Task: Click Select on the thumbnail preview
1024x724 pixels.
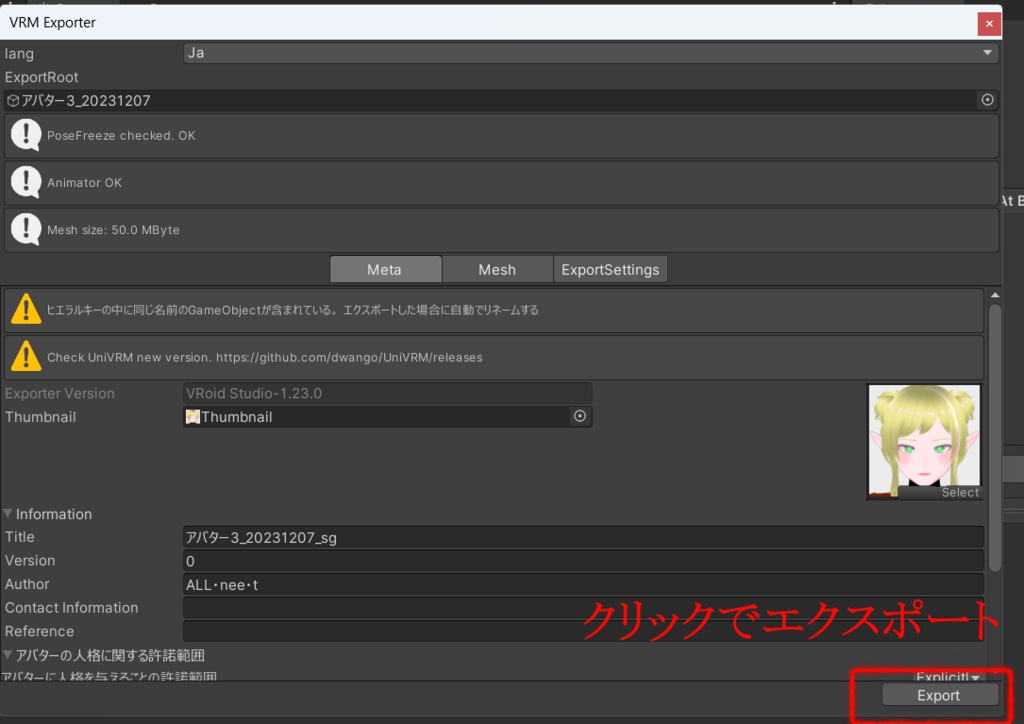Action: 960,492
